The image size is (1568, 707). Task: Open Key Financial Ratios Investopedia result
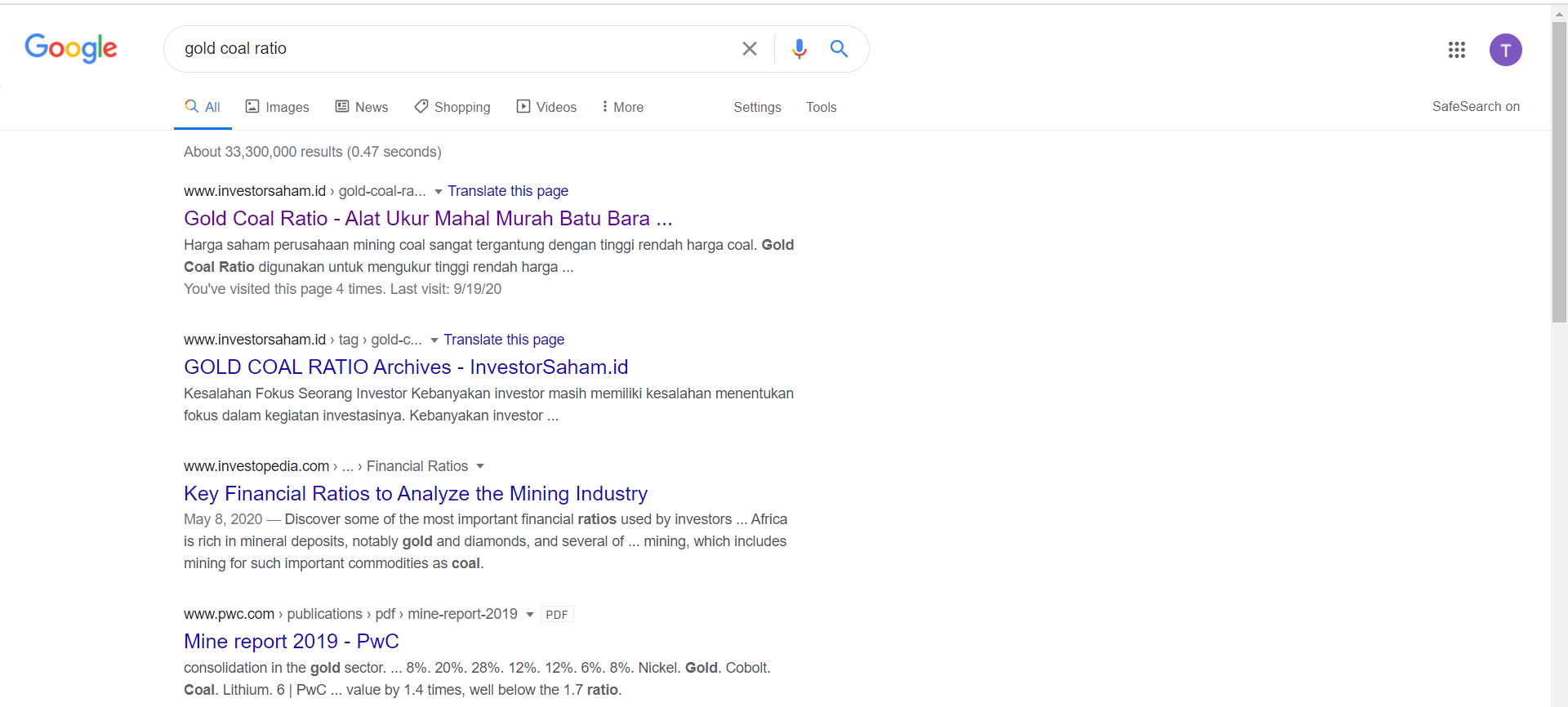pos(415,493)
